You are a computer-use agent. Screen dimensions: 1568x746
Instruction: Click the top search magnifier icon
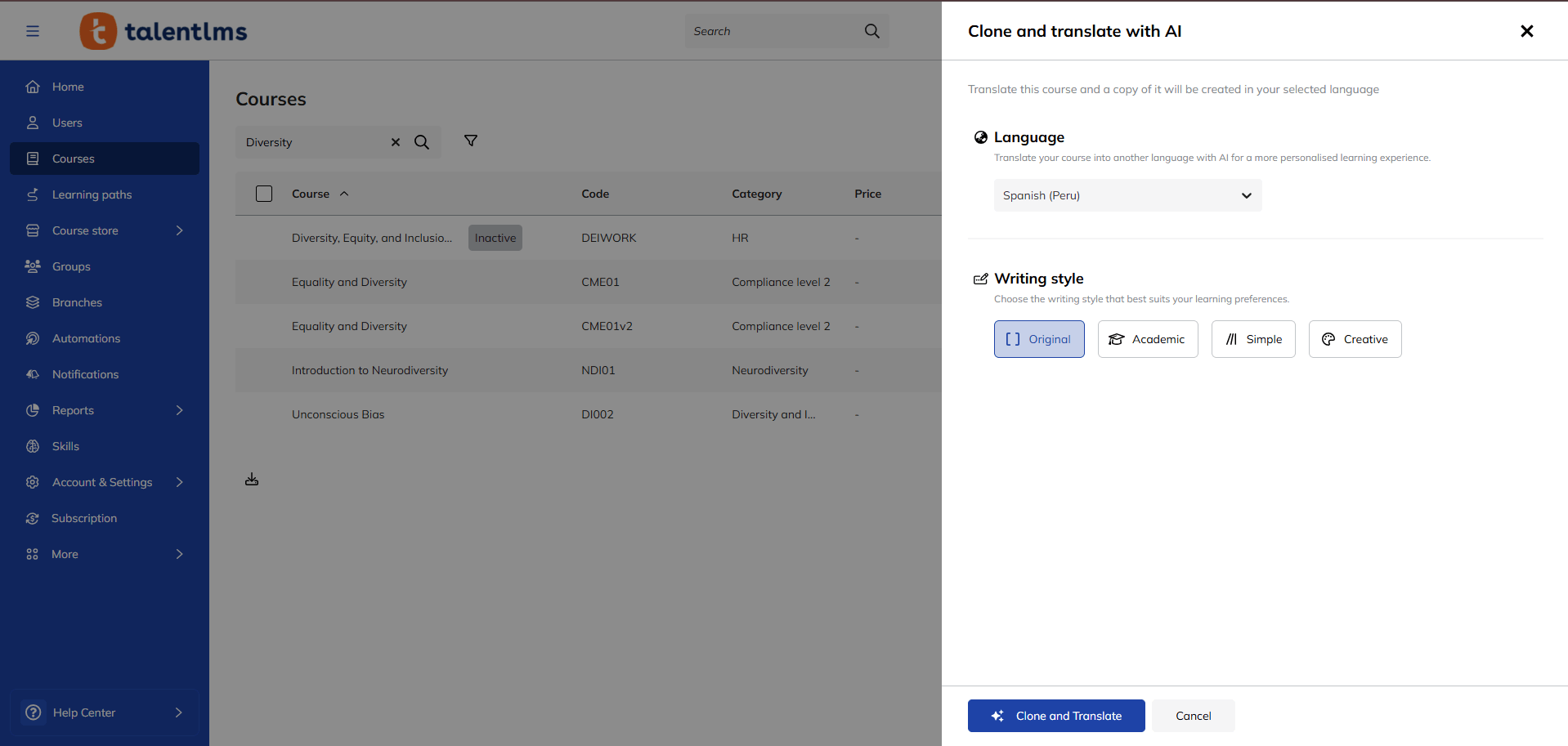871,31
